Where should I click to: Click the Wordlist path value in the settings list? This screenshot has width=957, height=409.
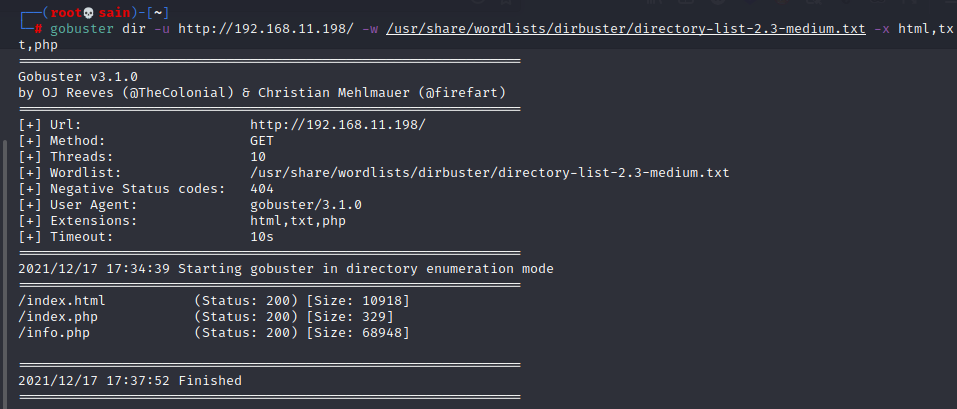coord(489,173)
